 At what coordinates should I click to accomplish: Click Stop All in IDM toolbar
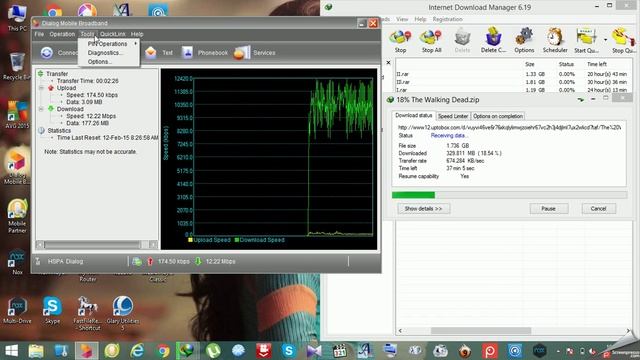coord(431,41)
